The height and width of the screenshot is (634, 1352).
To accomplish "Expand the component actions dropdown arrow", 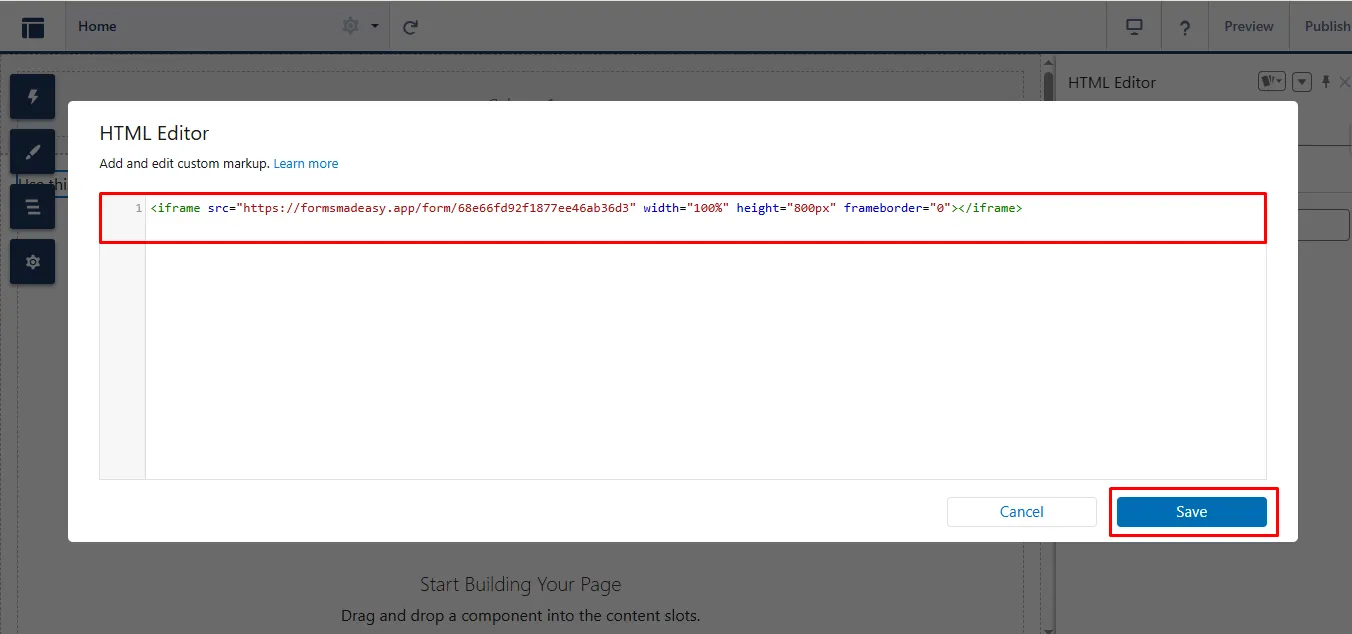I will (1301, 82).
